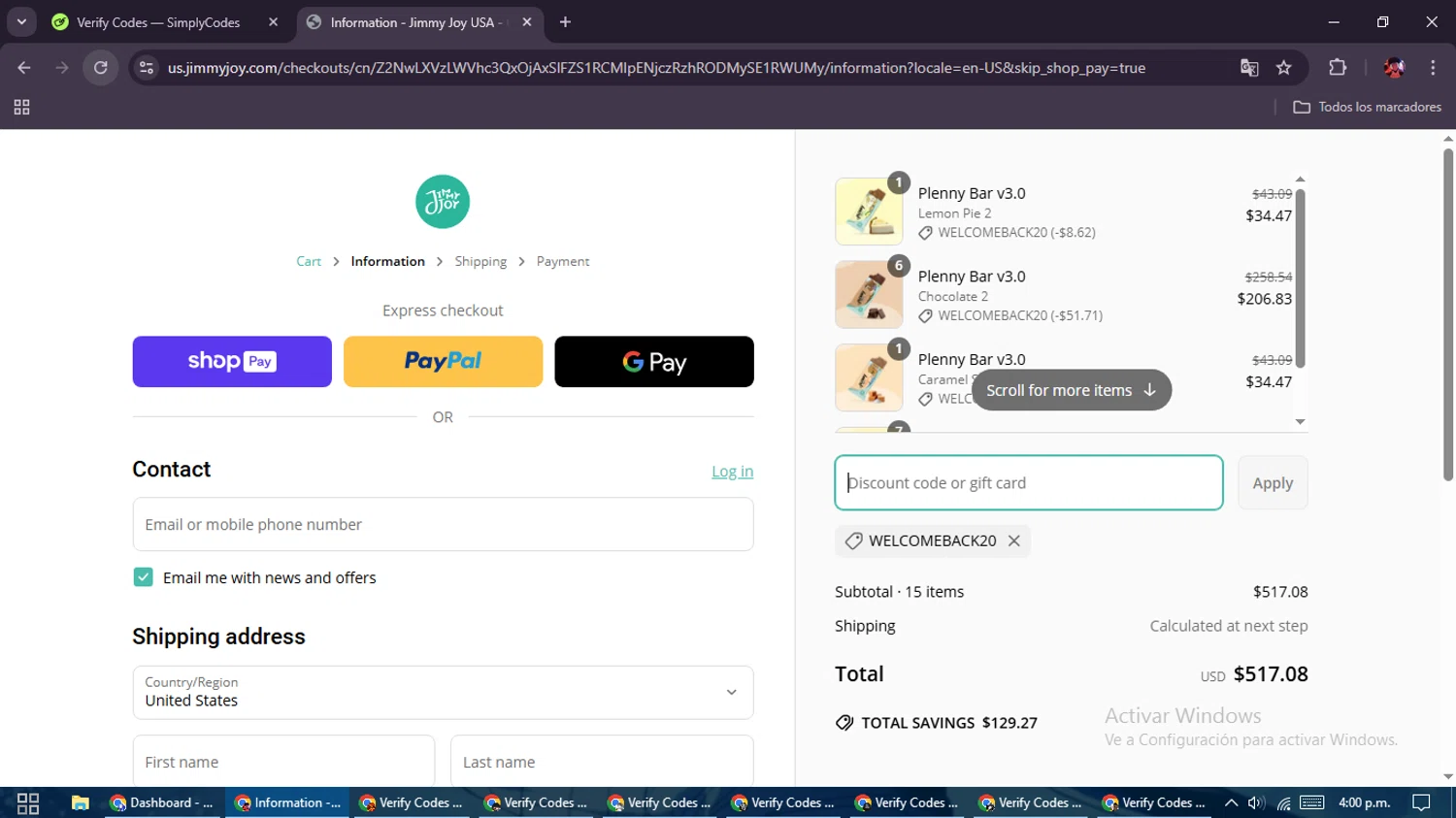
Task: Open the Log in link
Action: (x=732, y=472)
